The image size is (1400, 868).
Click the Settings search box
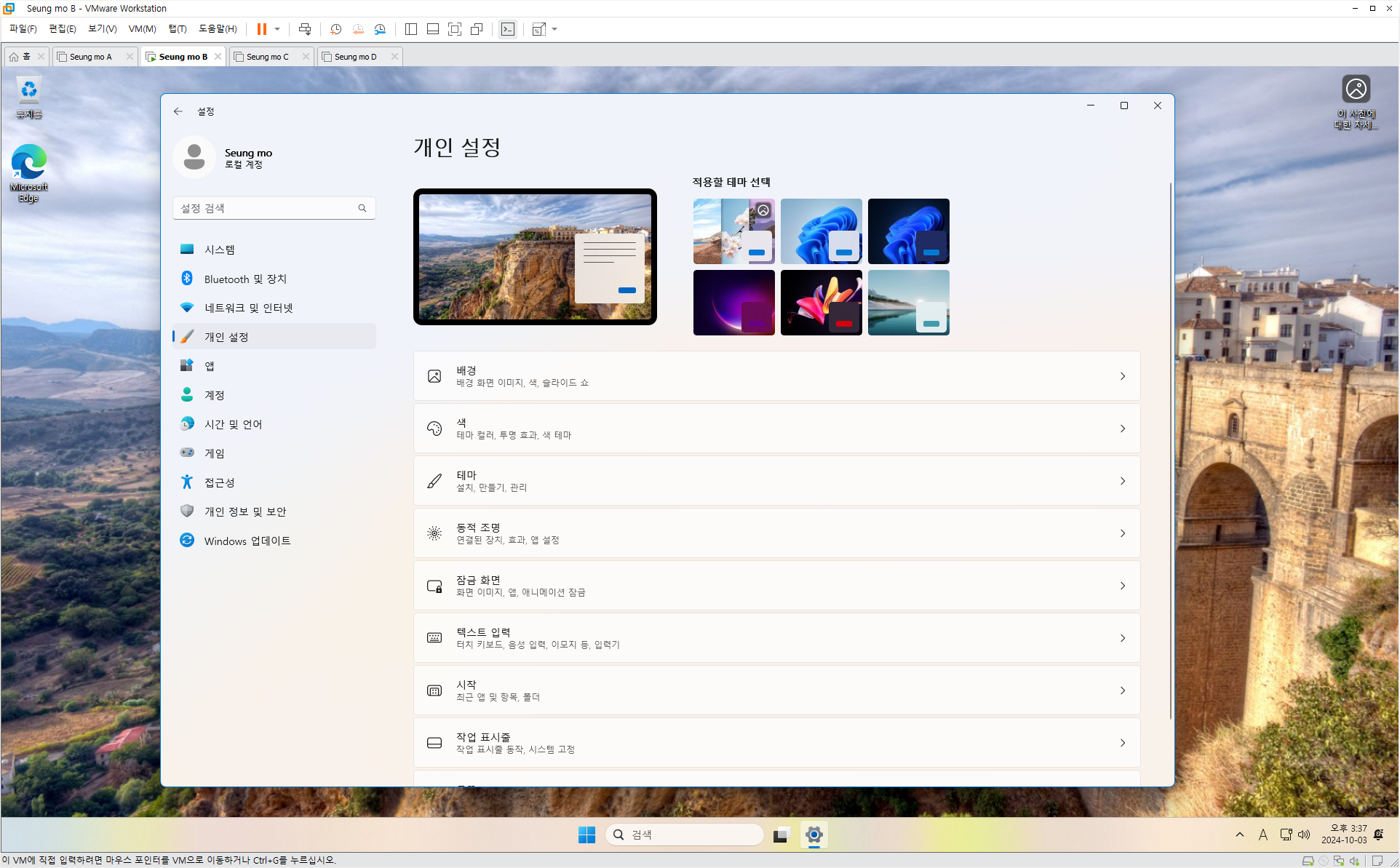274,208
